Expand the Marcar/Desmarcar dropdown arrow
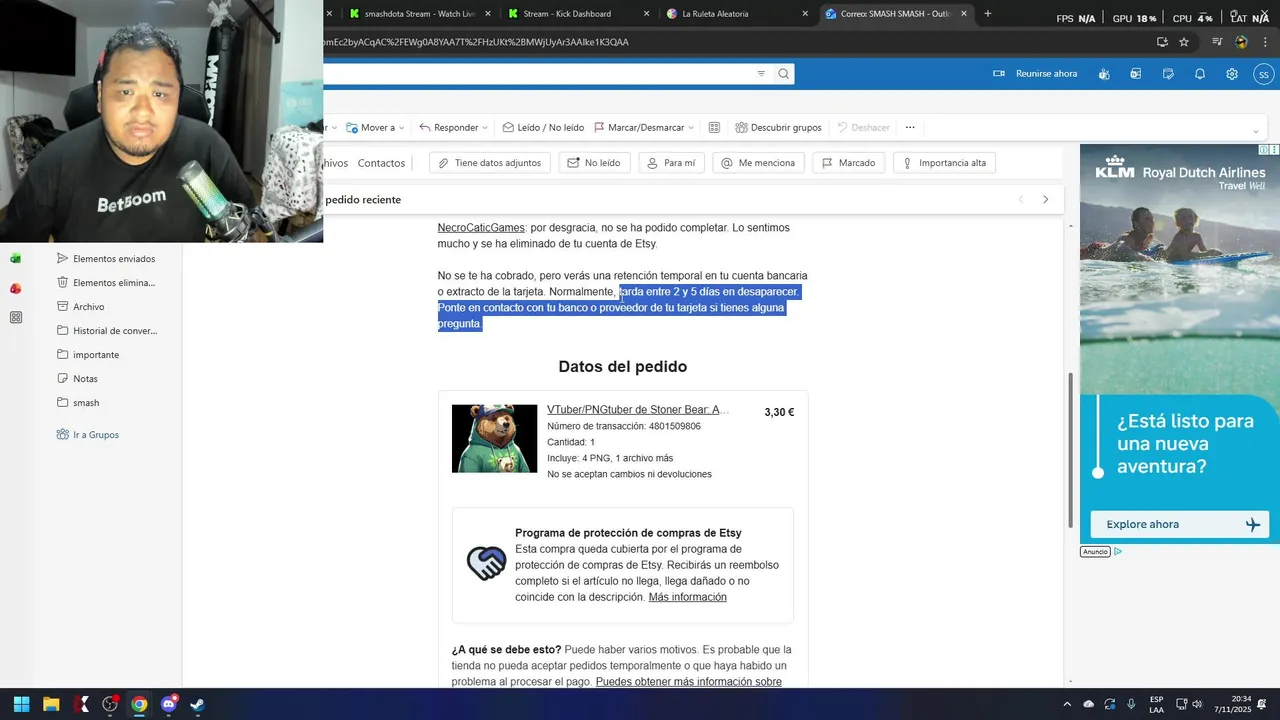The image size is (1280, 720). click(691, 128)
